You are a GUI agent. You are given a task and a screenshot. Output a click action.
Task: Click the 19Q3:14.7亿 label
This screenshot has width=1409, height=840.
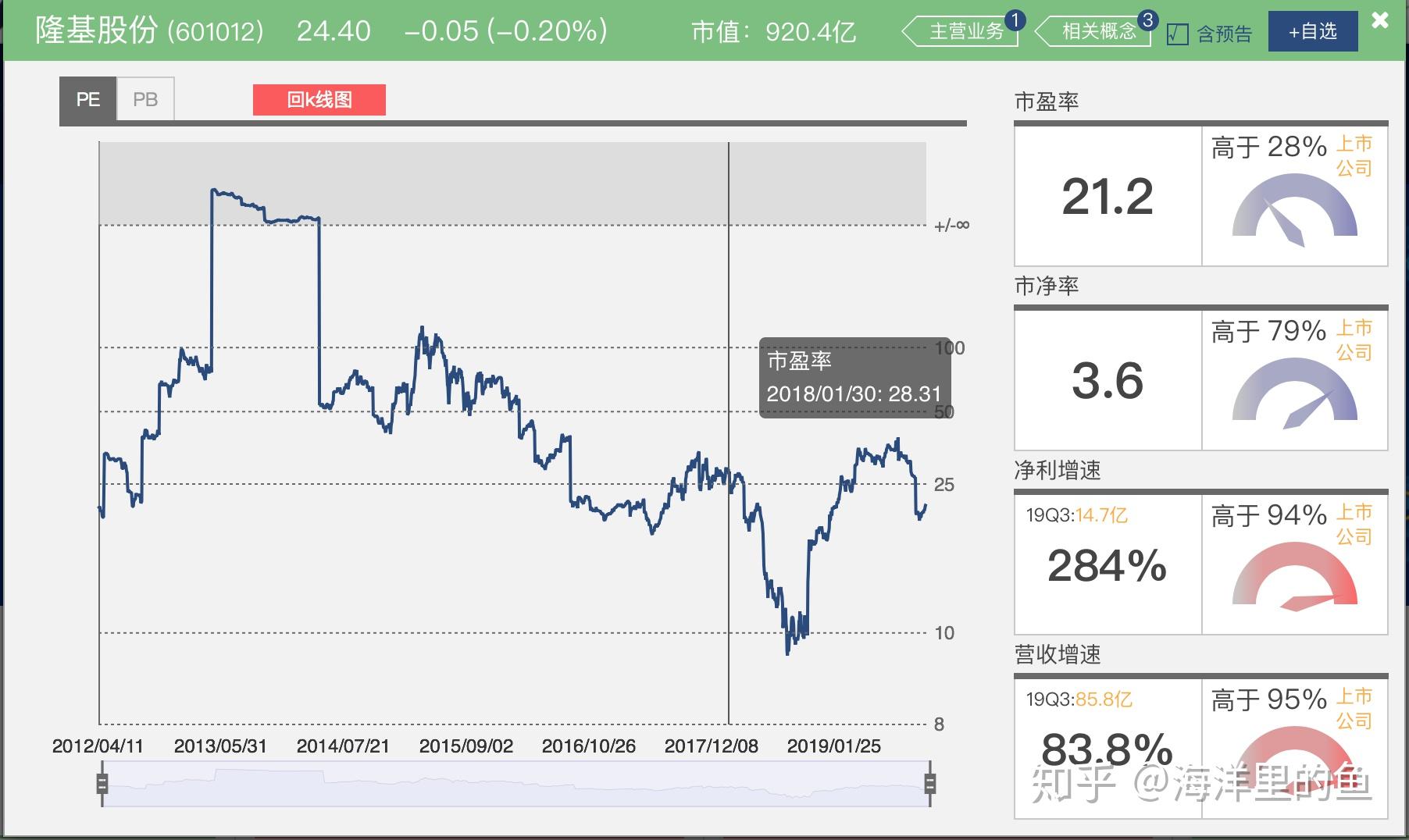pyautogui.click(x=1077, y=515)
